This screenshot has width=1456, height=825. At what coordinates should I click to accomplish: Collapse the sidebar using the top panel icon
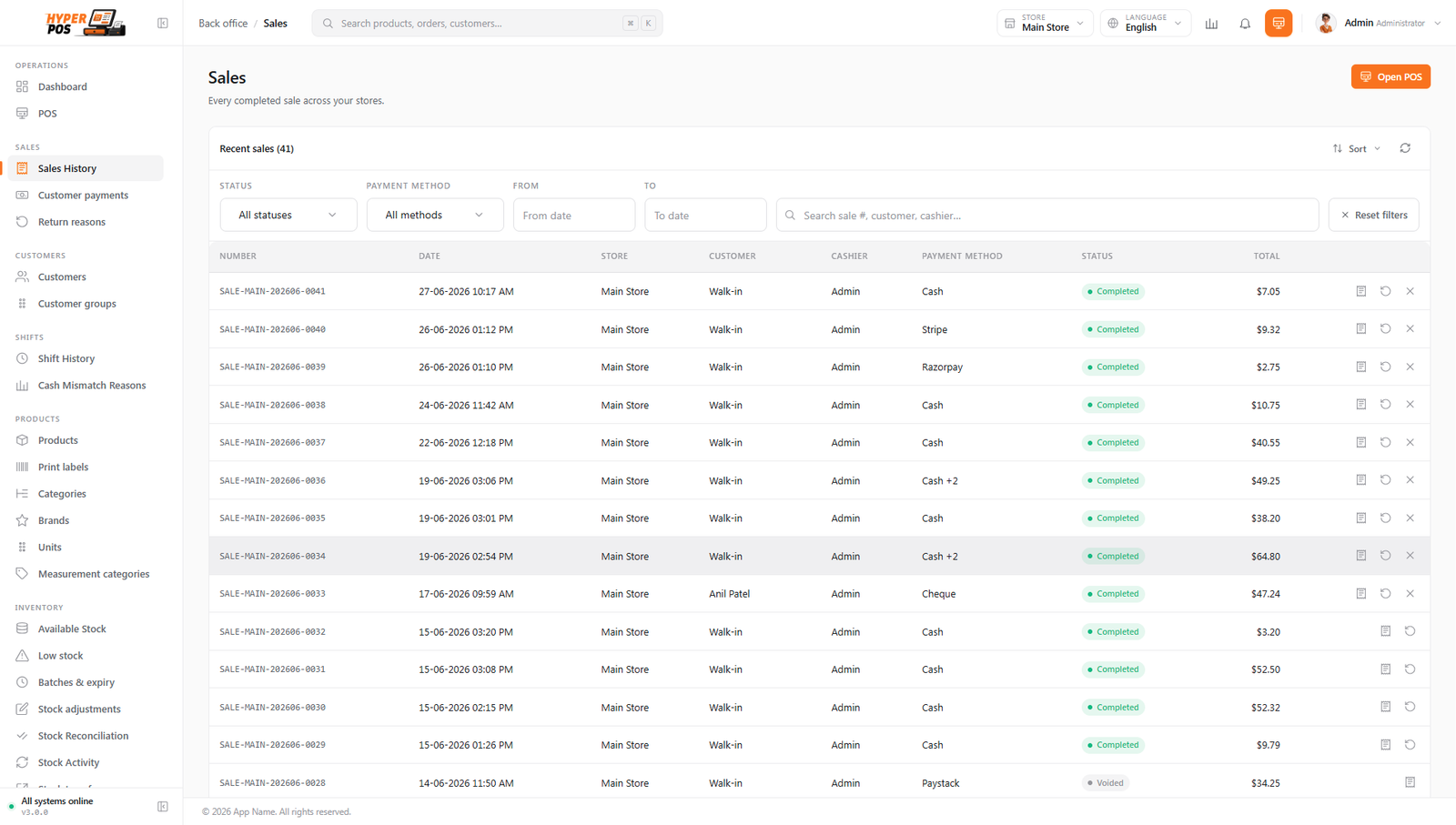point(163,23)
